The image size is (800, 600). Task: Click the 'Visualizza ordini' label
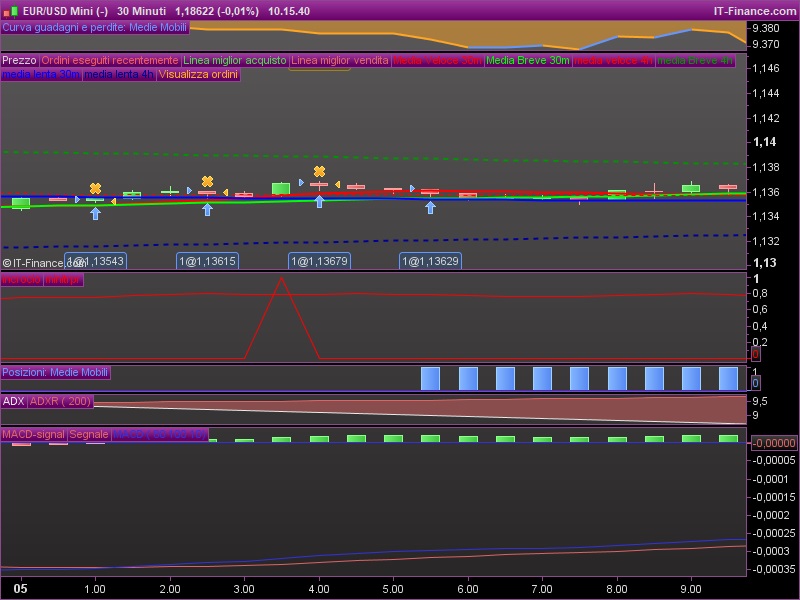click(198, 74)
